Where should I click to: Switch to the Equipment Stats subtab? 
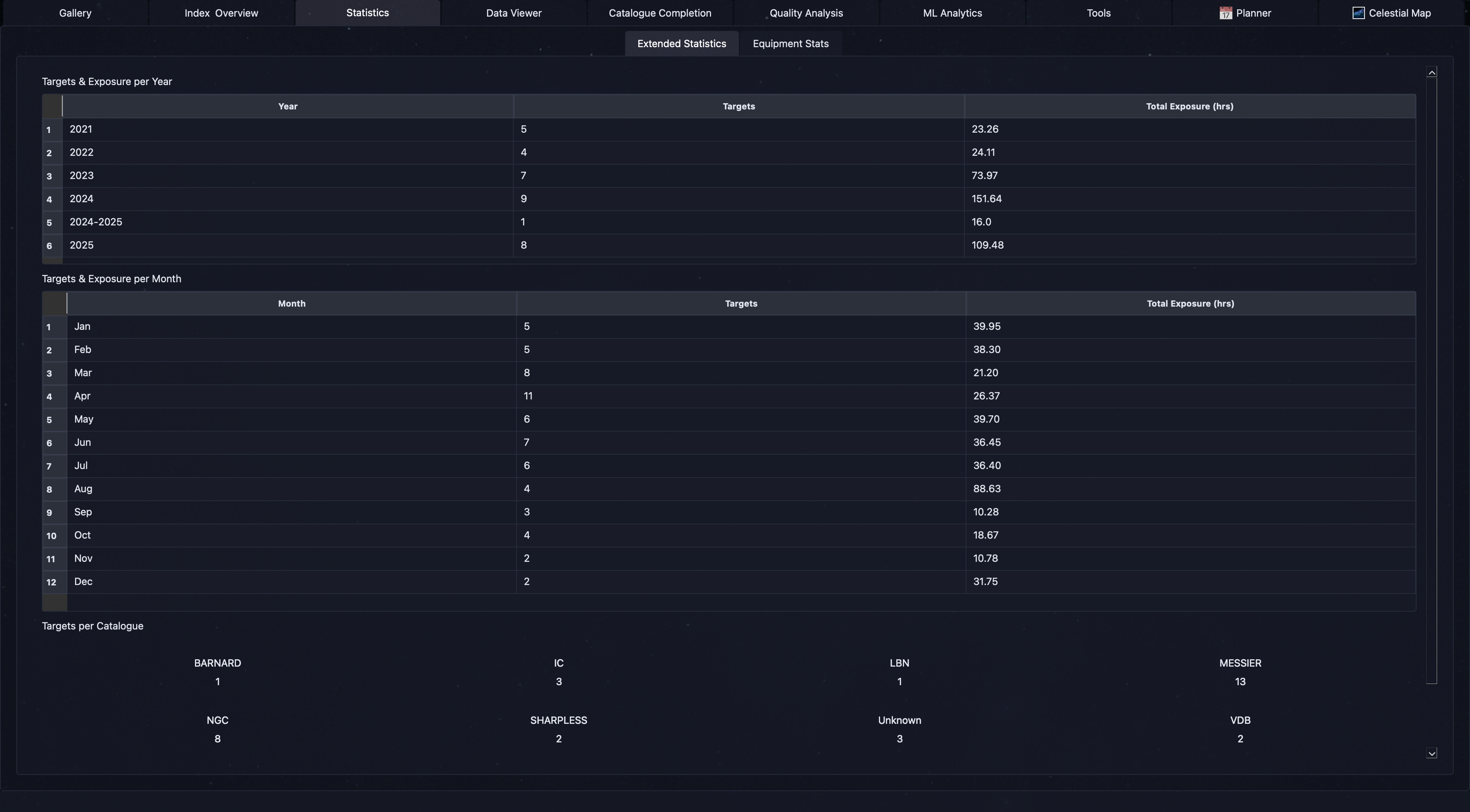pos(790,44)
